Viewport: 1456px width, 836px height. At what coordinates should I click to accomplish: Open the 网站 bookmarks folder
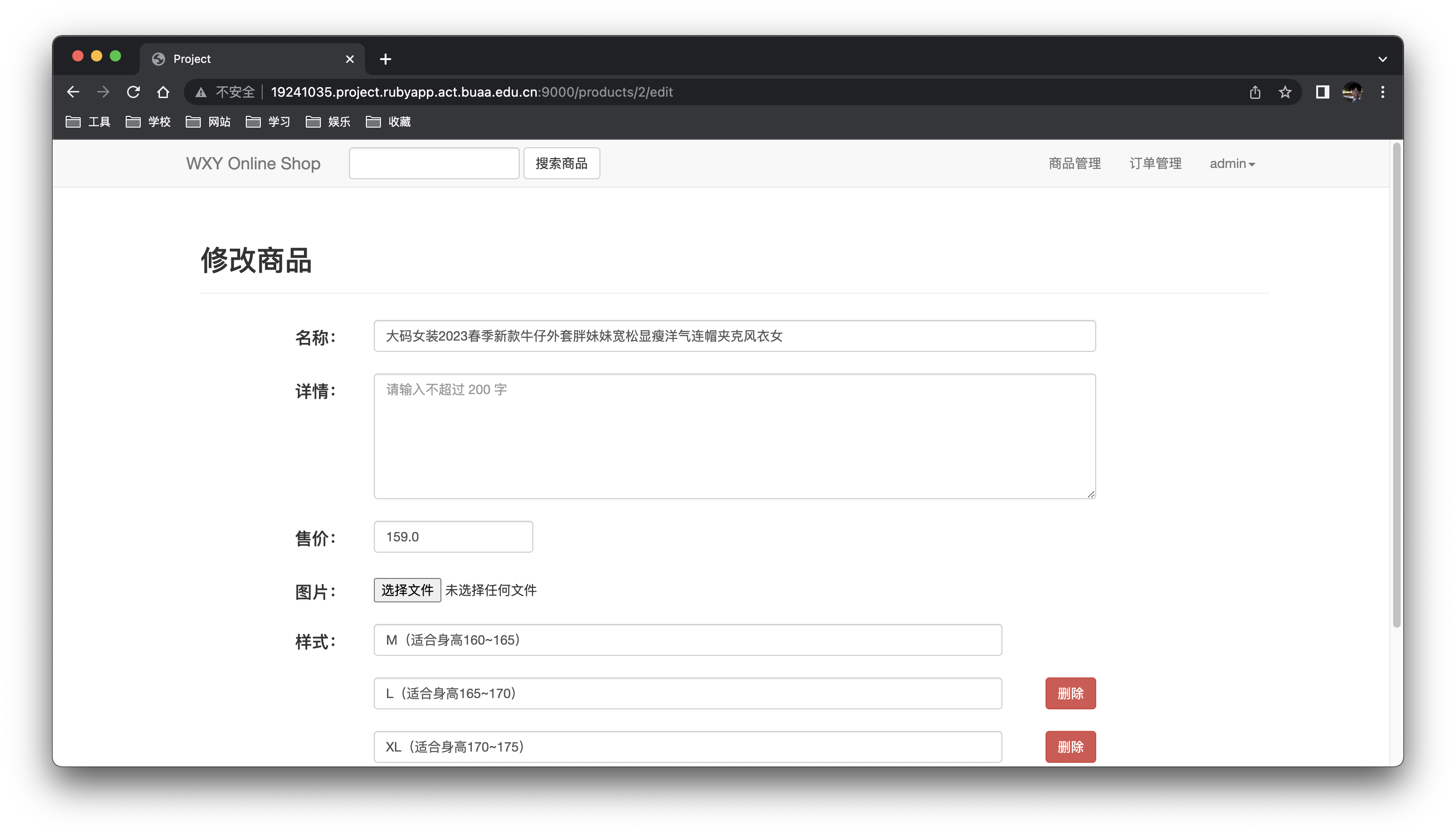(x=208, y=122)
